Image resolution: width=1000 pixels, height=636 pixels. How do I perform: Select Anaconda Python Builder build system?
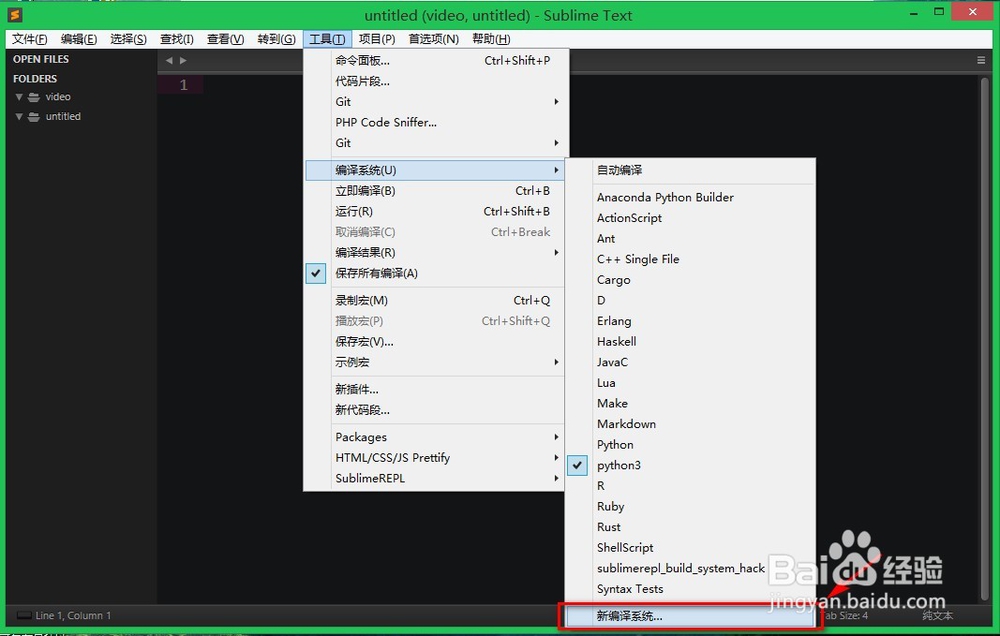pos(690,198)
